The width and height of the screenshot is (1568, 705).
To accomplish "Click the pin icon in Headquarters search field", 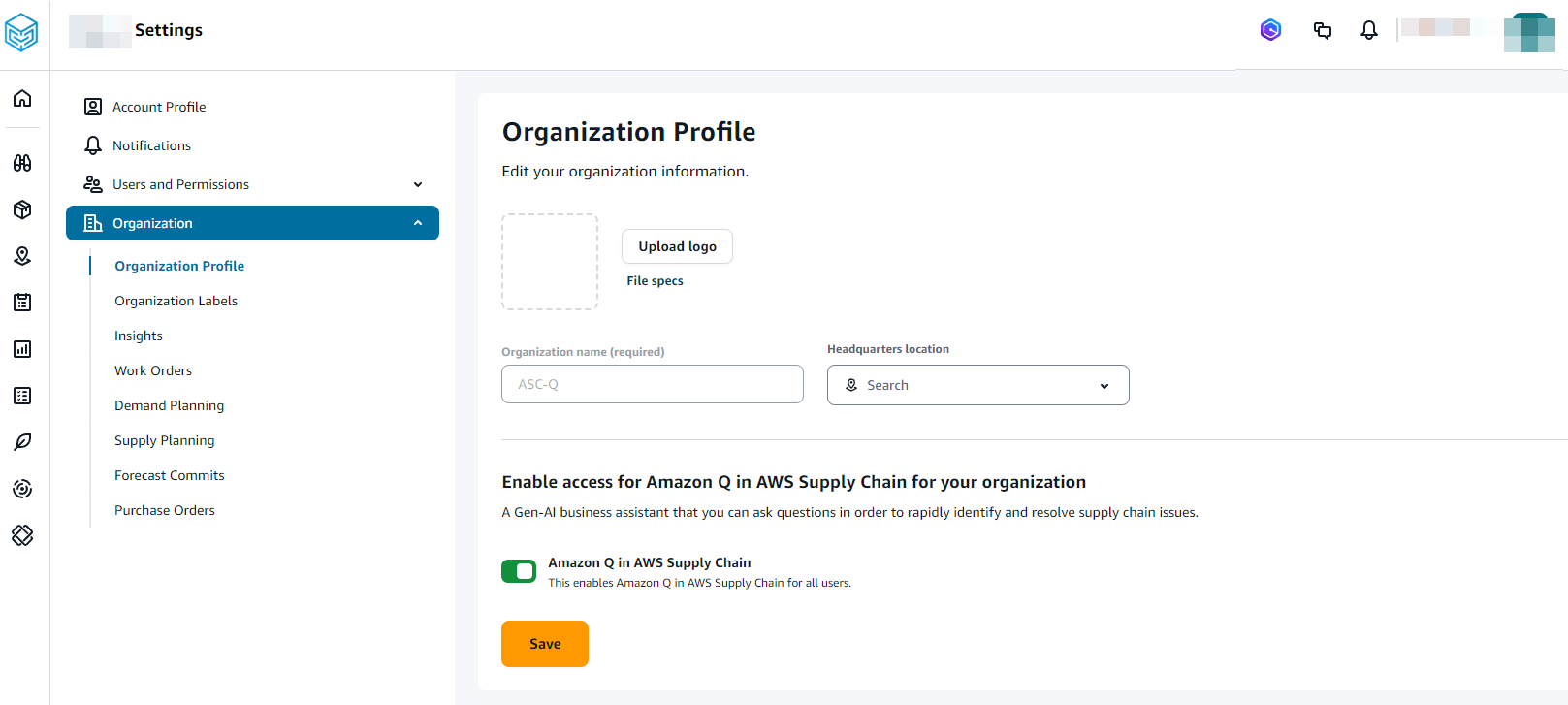I will click(851, 385).
